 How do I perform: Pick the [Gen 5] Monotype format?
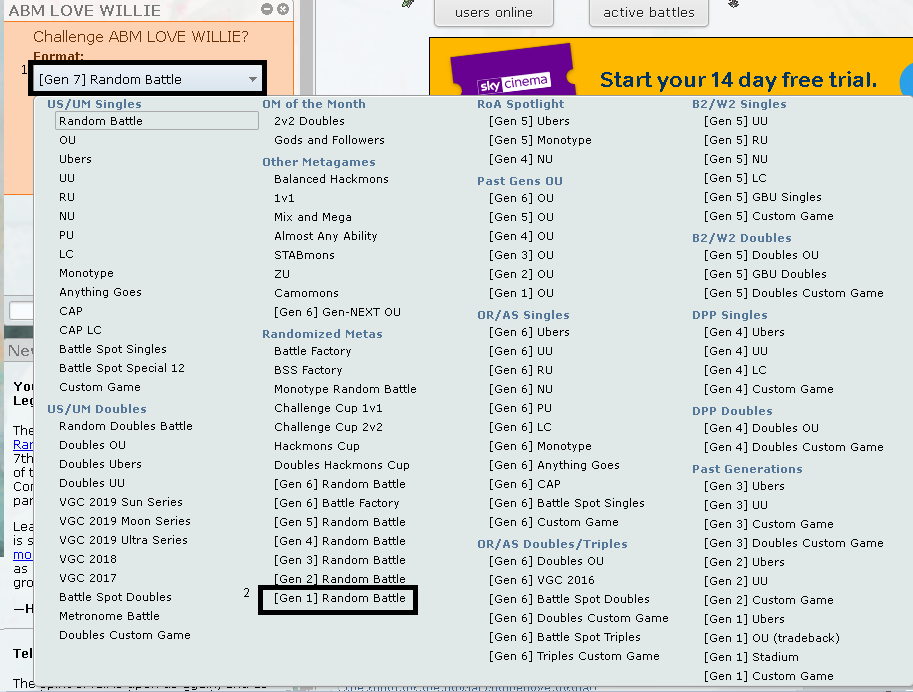[540, 140]
